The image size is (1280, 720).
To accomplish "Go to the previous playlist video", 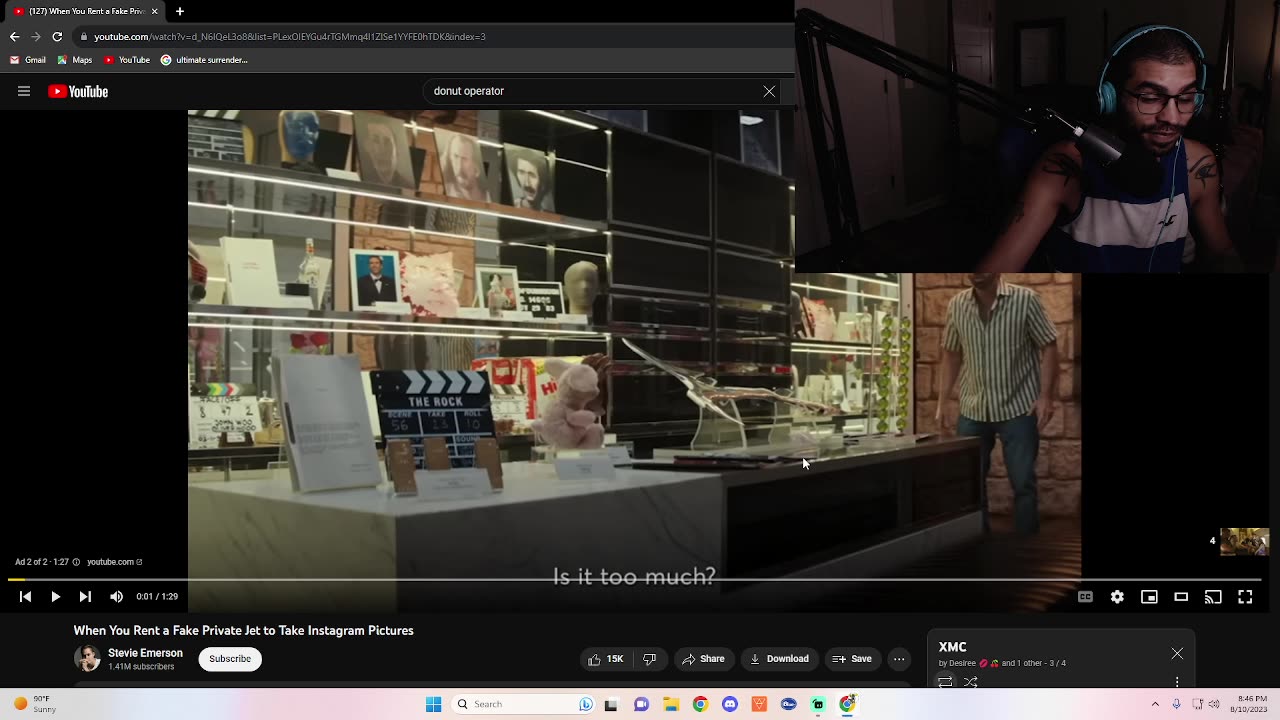I will coord(26,597).
